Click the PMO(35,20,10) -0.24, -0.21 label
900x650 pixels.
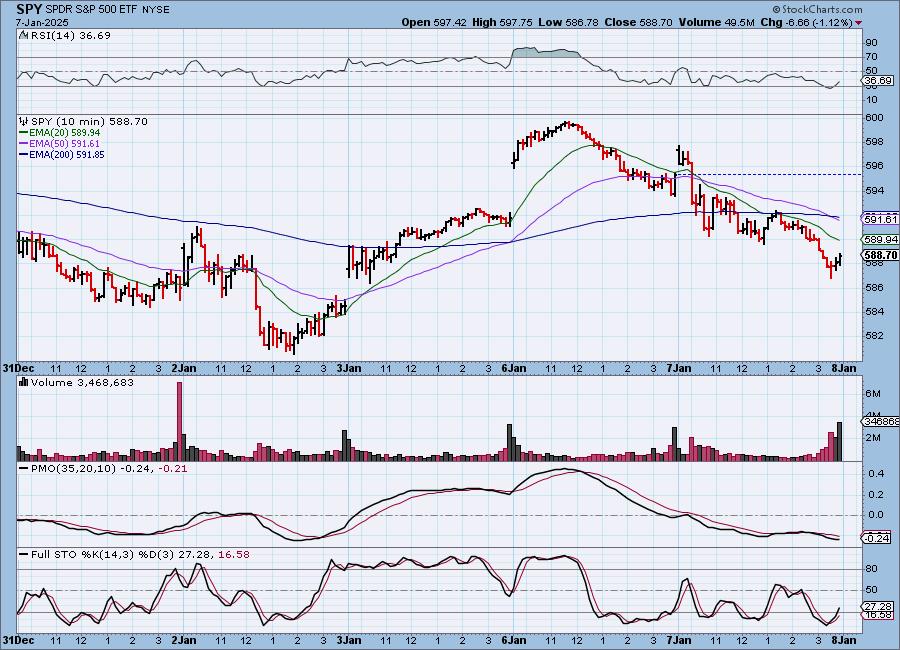108,469
